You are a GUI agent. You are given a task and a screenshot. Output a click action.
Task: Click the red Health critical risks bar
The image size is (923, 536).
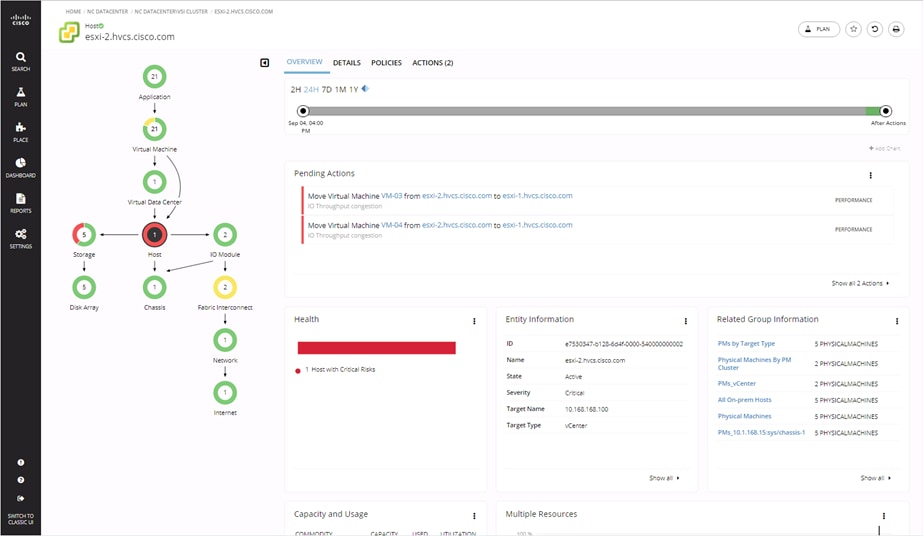tap(377, 348)
